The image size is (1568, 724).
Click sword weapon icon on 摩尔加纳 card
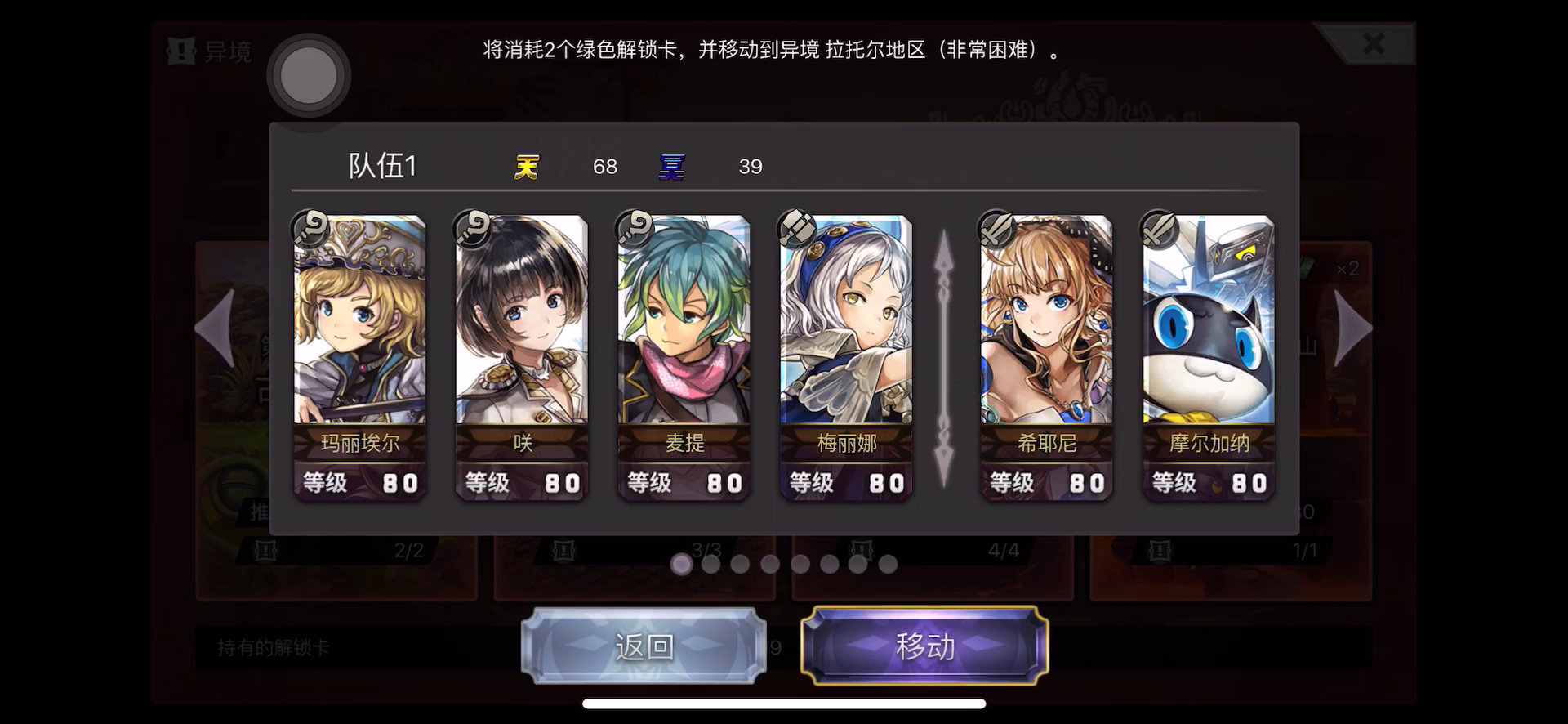click(1158, 228)
